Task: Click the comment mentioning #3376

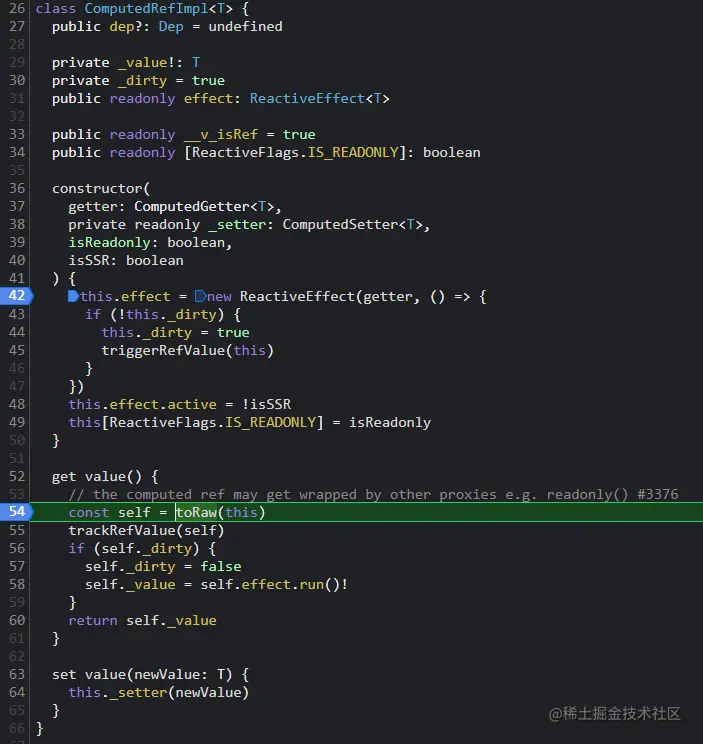Action: pyautogui.click(x=373, y=494)
